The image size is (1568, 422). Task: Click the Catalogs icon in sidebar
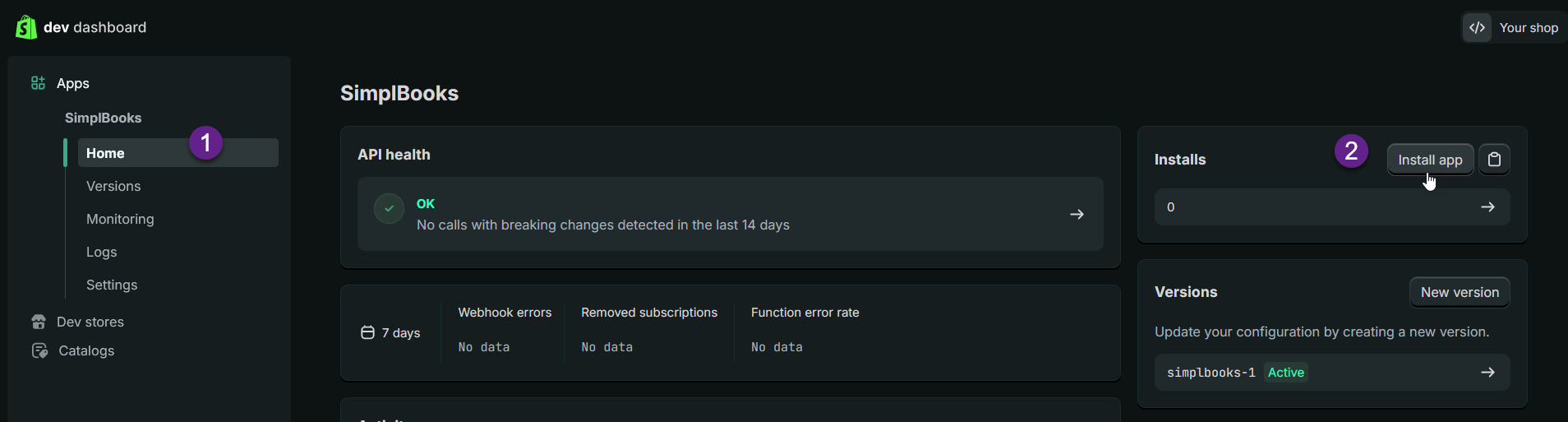pos(39,350)
